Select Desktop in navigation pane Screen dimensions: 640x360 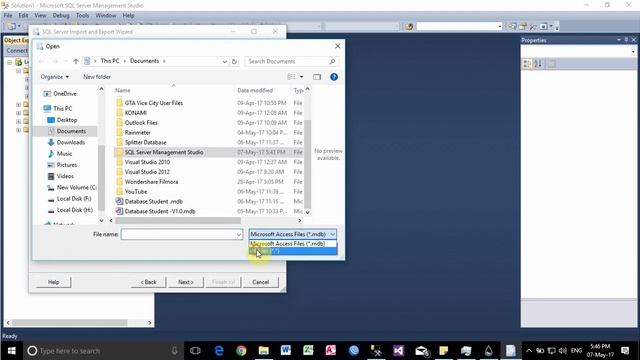pyautogui.click(x=67, y=120)
